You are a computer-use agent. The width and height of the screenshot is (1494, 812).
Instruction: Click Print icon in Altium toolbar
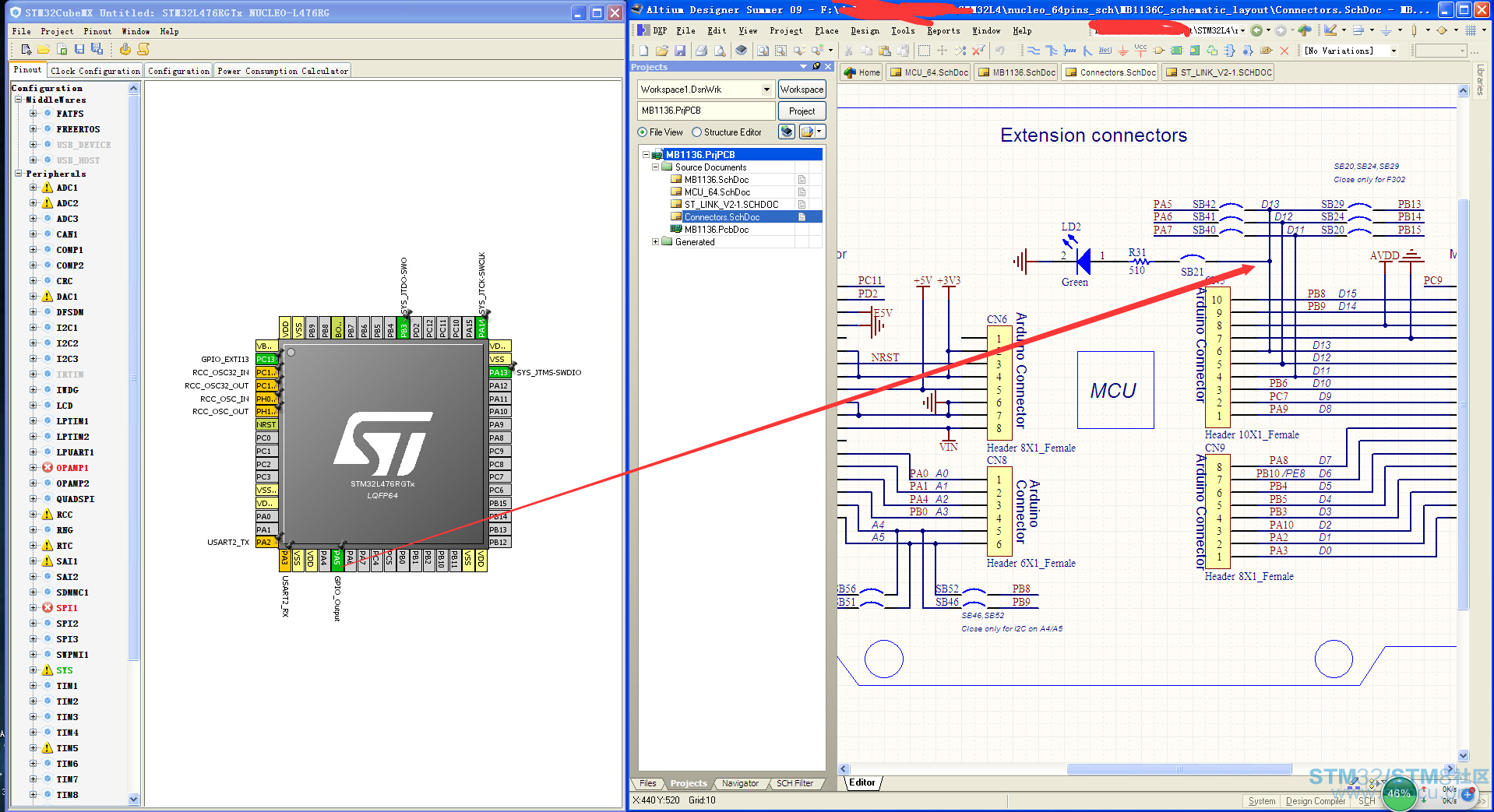click(x=701, y=51)
